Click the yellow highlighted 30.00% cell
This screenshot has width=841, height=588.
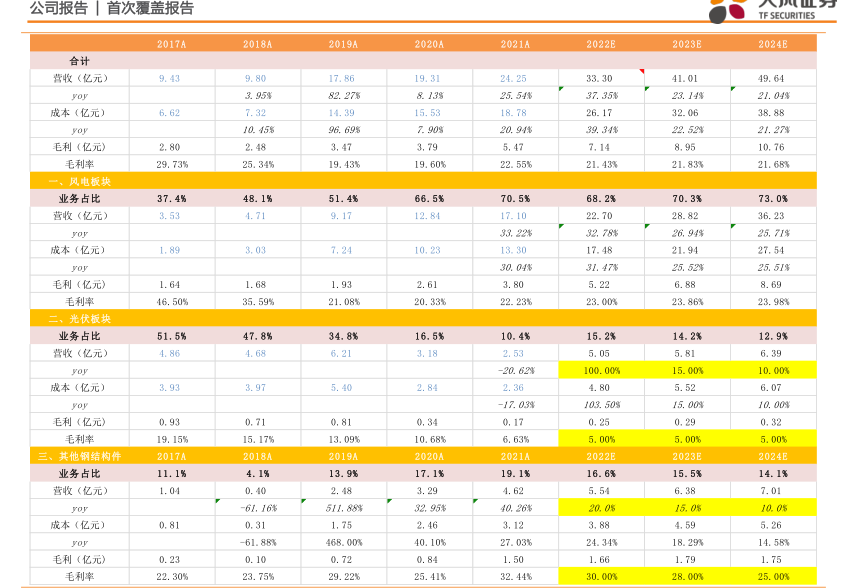point(600,577)
